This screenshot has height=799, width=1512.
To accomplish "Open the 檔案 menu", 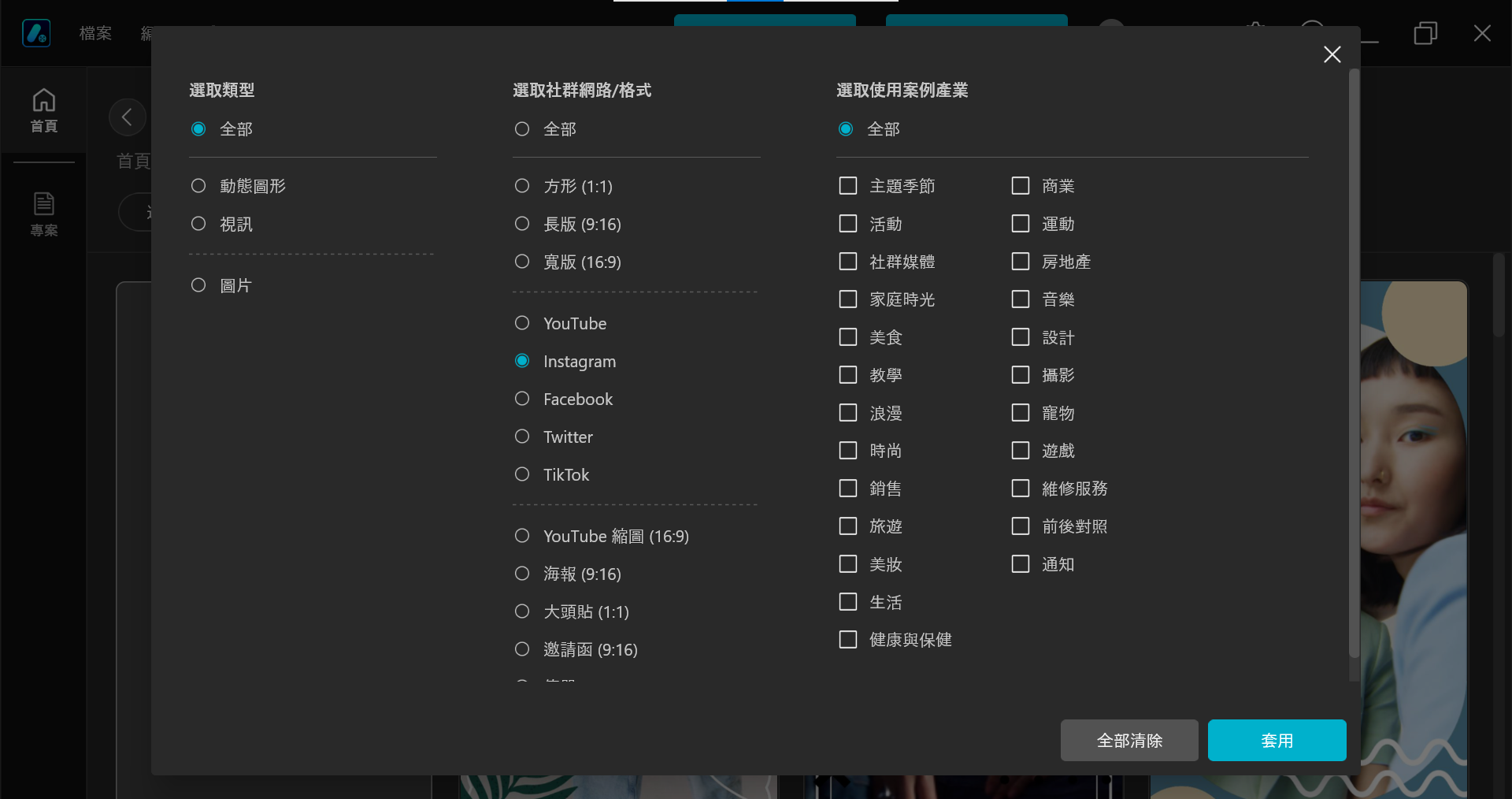I will point(95,33).
